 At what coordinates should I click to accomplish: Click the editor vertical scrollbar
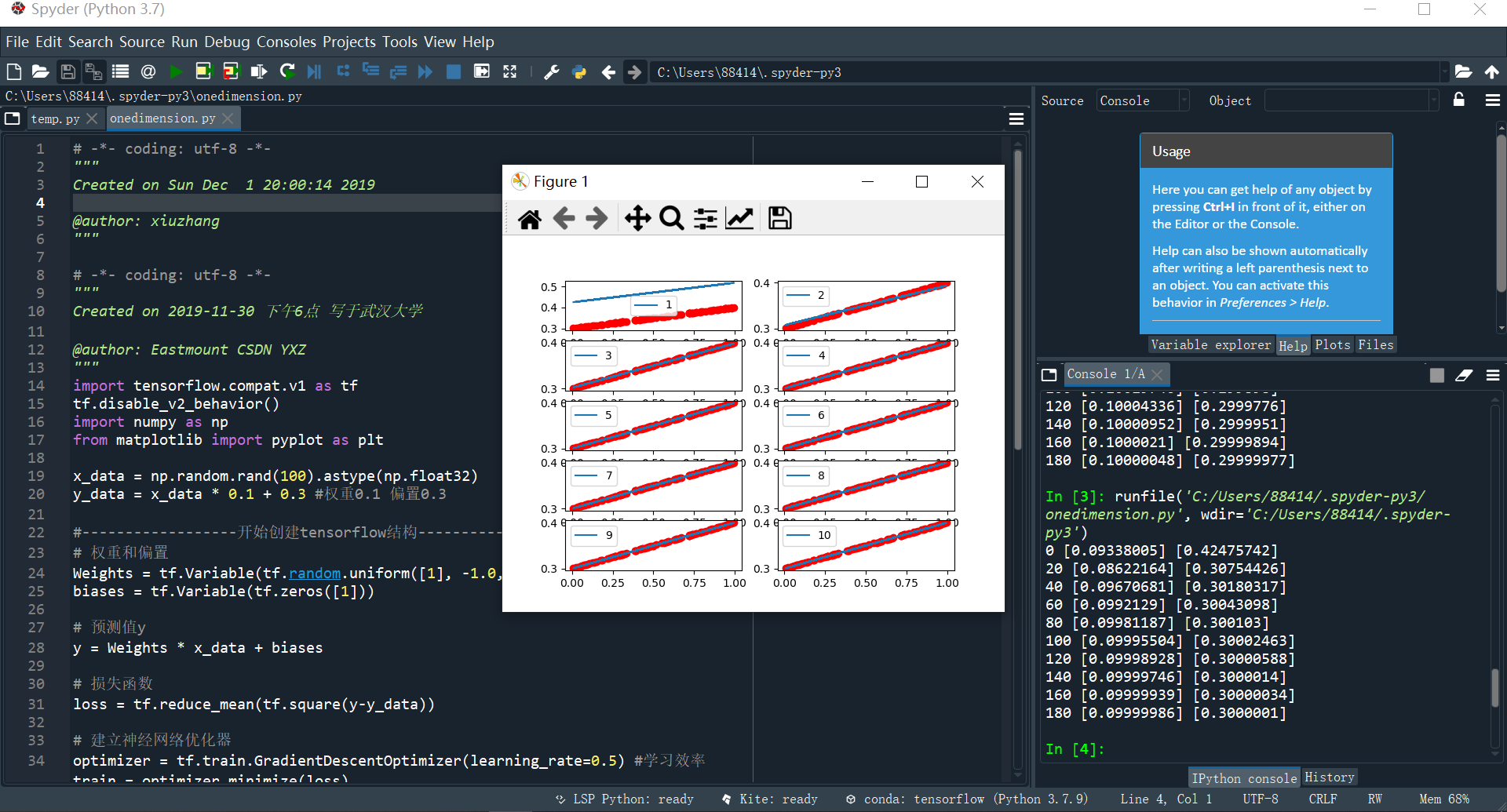(1017, 300)
